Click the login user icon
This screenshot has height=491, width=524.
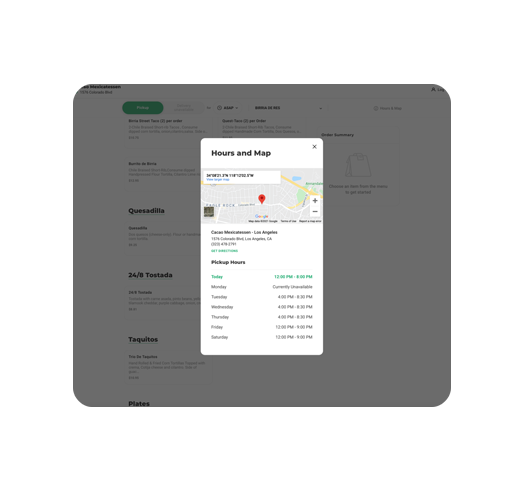(x=433, y=89)
